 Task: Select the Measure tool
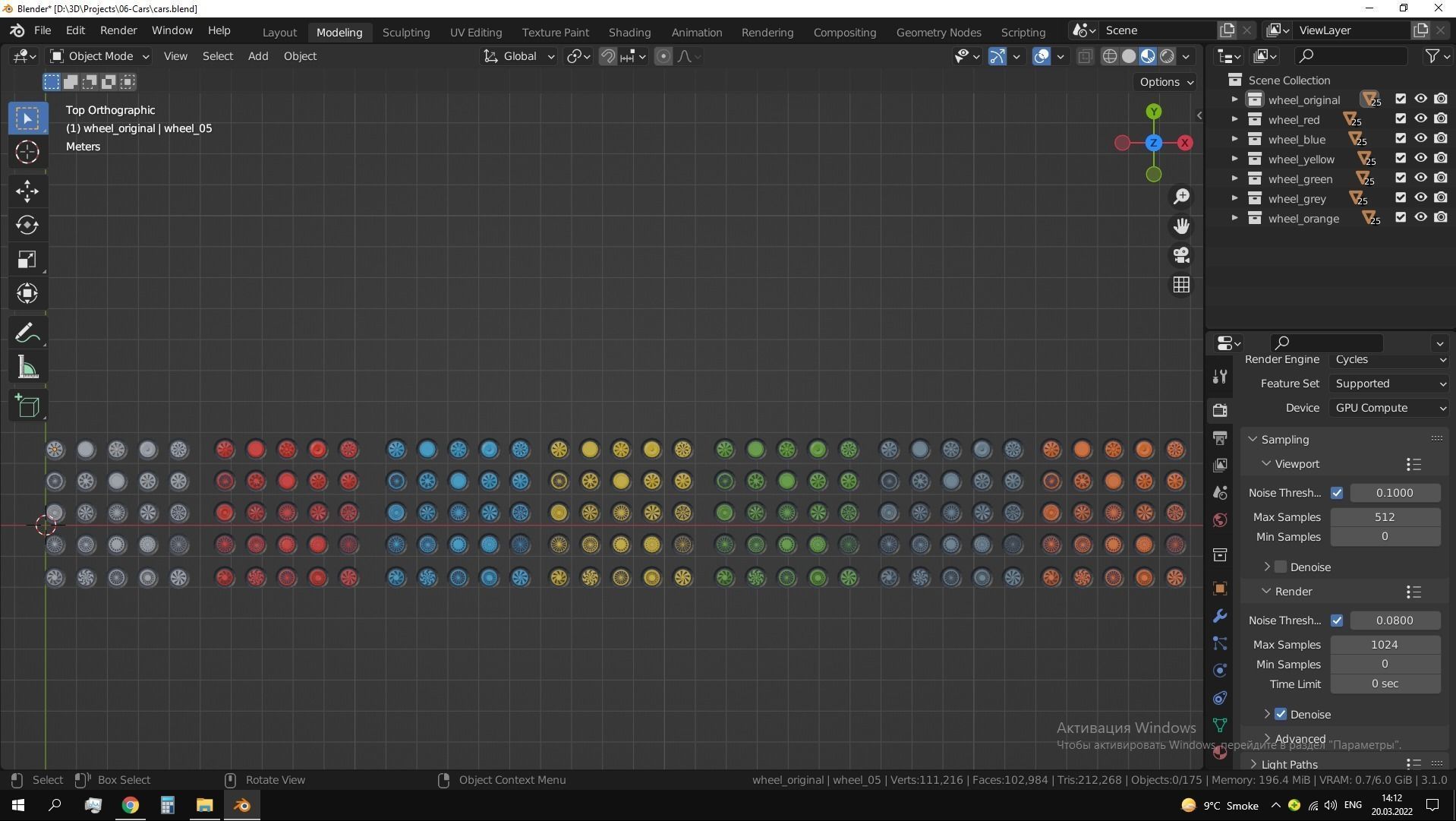[27, 368]
